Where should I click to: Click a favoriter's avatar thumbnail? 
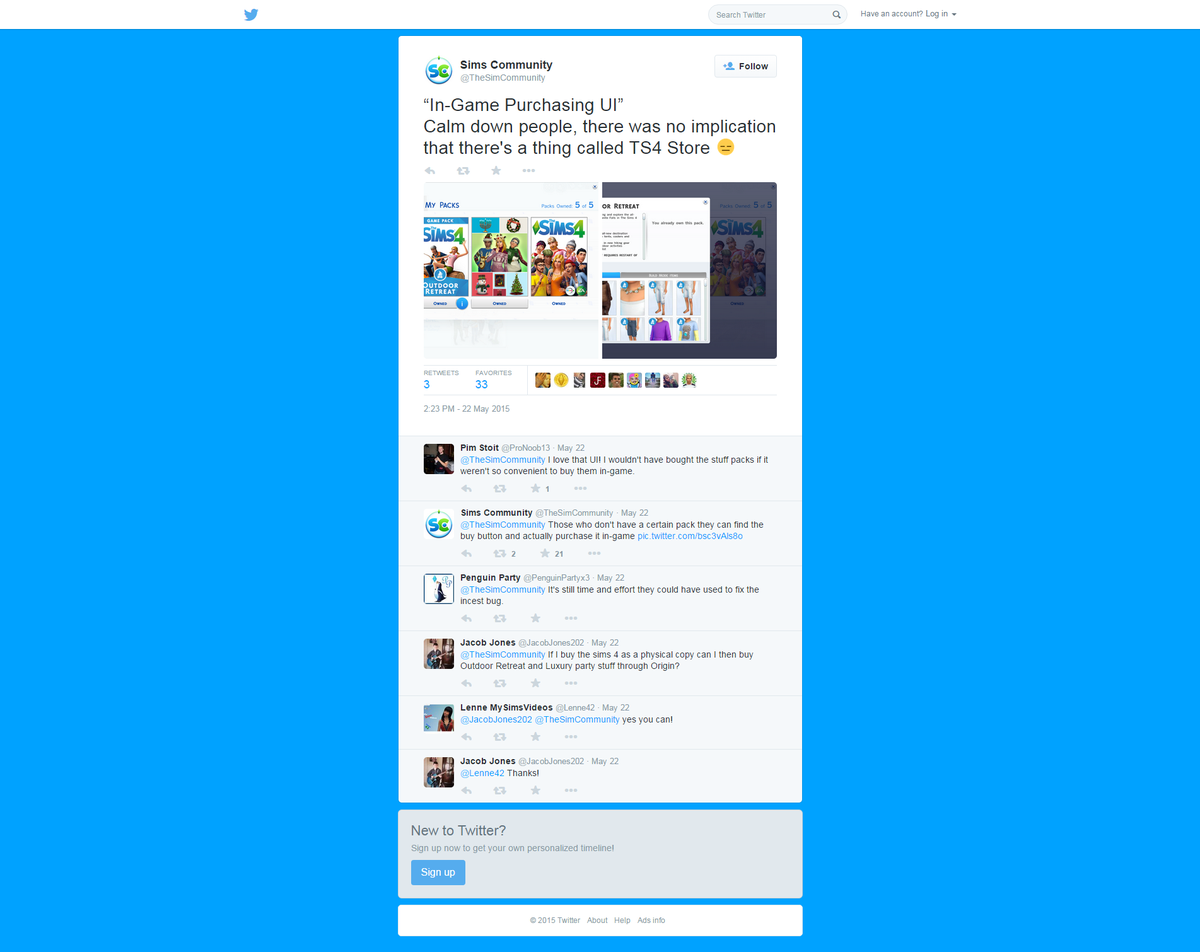point(542,380)
